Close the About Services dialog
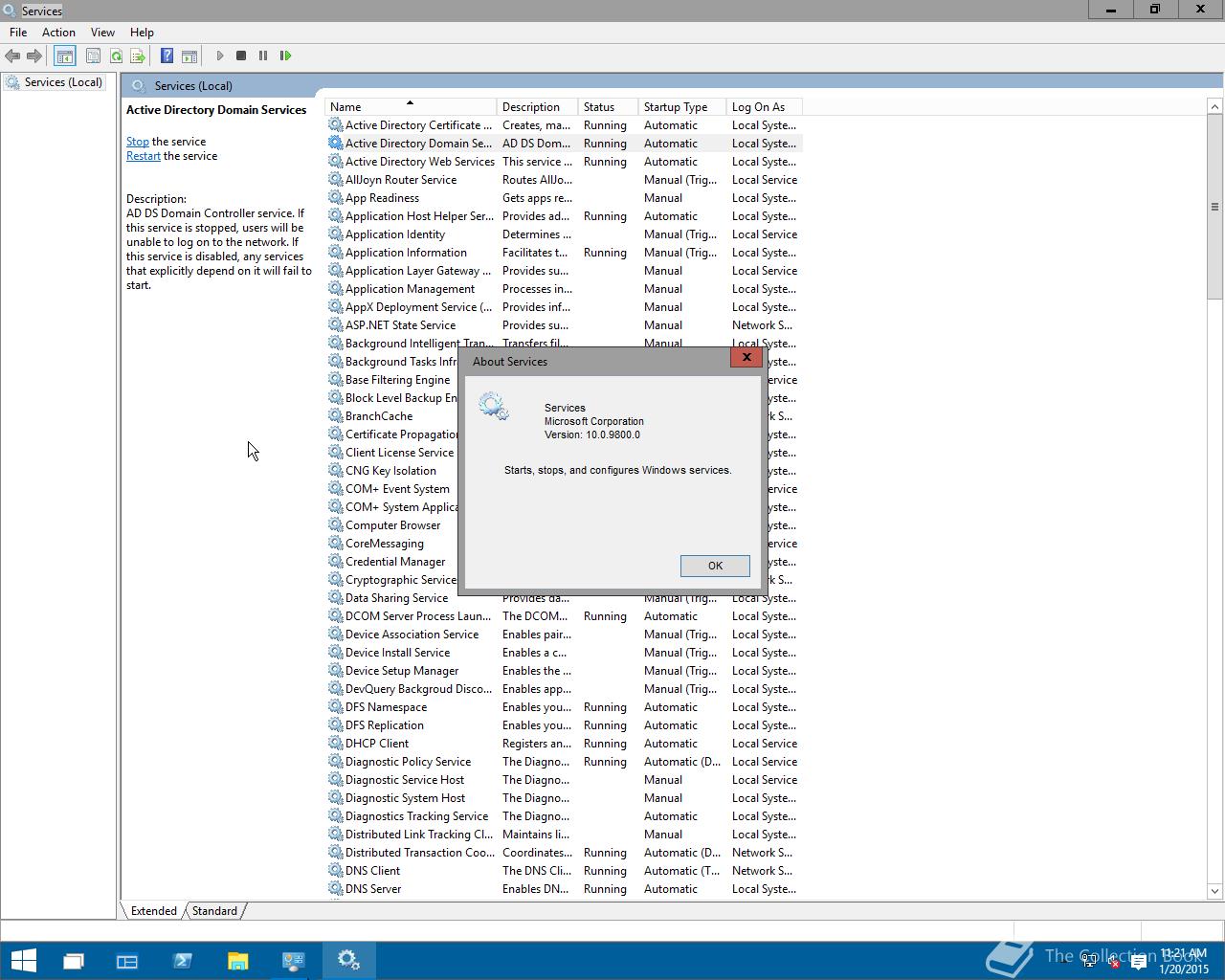The width and height of the screenshot is (1225, 980). pyautogui.click(x=746, y=357)
